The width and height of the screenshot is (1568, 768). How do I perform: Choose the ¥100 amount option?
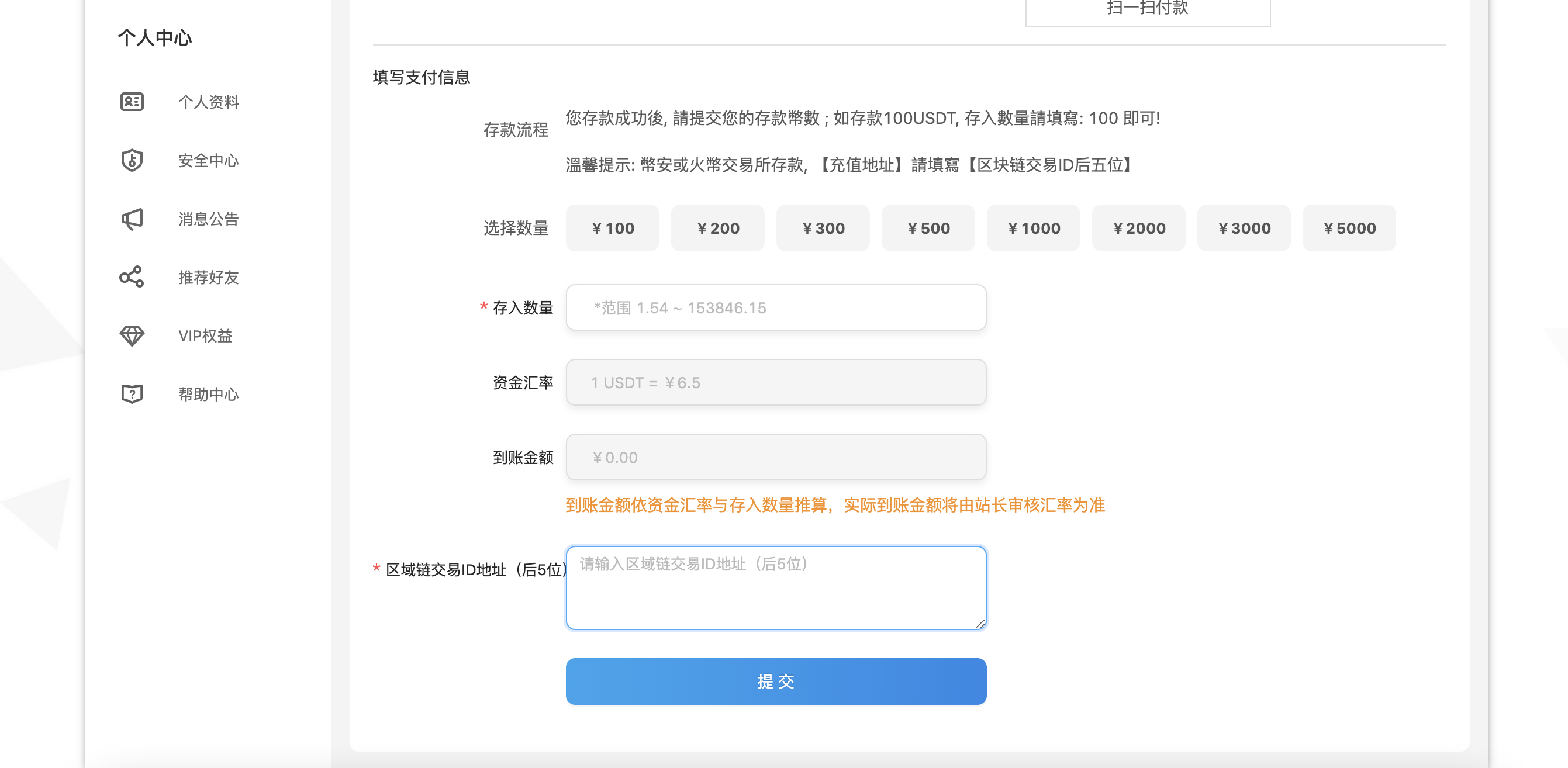612,227
